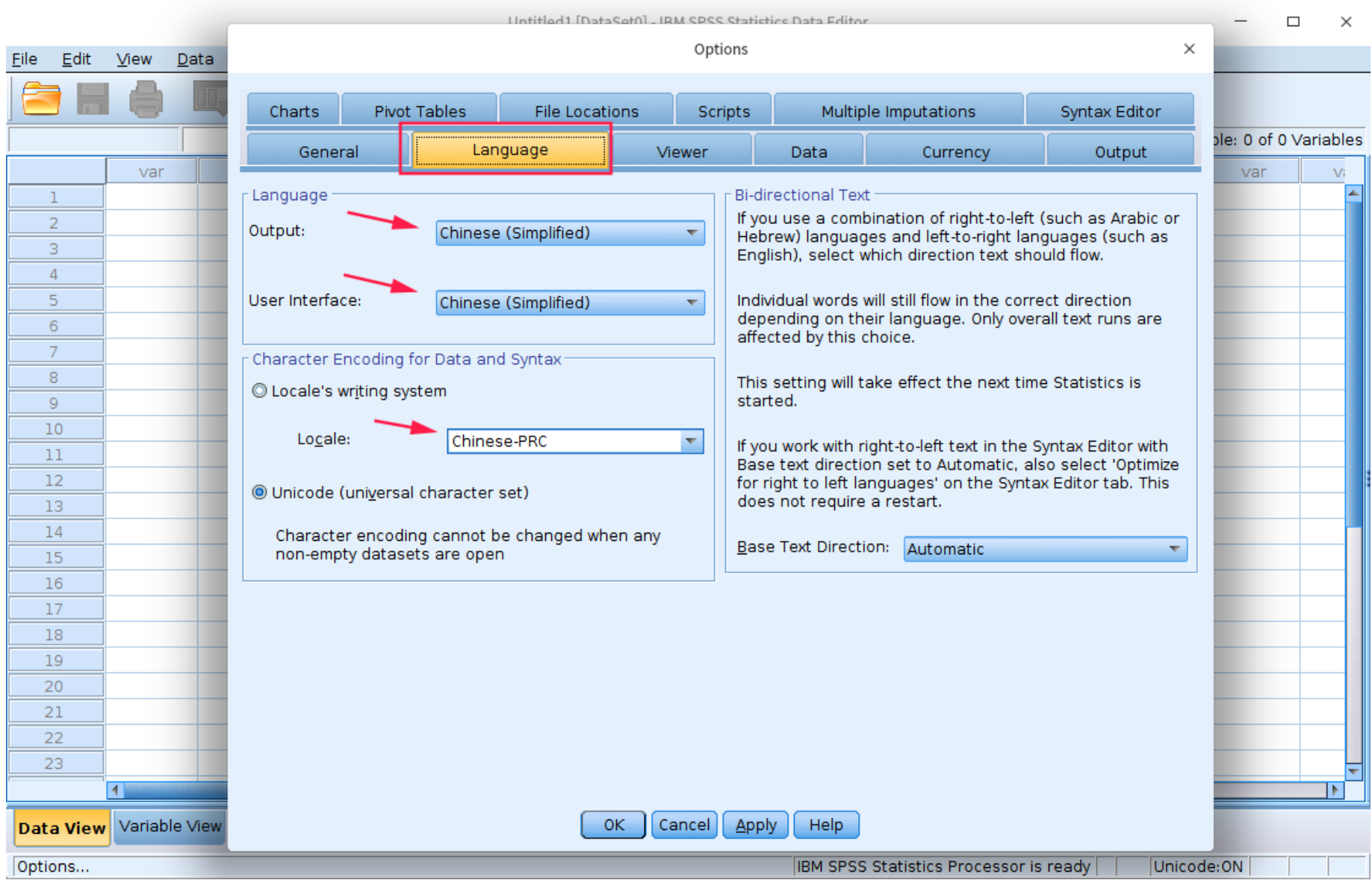
Task: Click the Save disk toolbar icon
Action: pos(93,99)
